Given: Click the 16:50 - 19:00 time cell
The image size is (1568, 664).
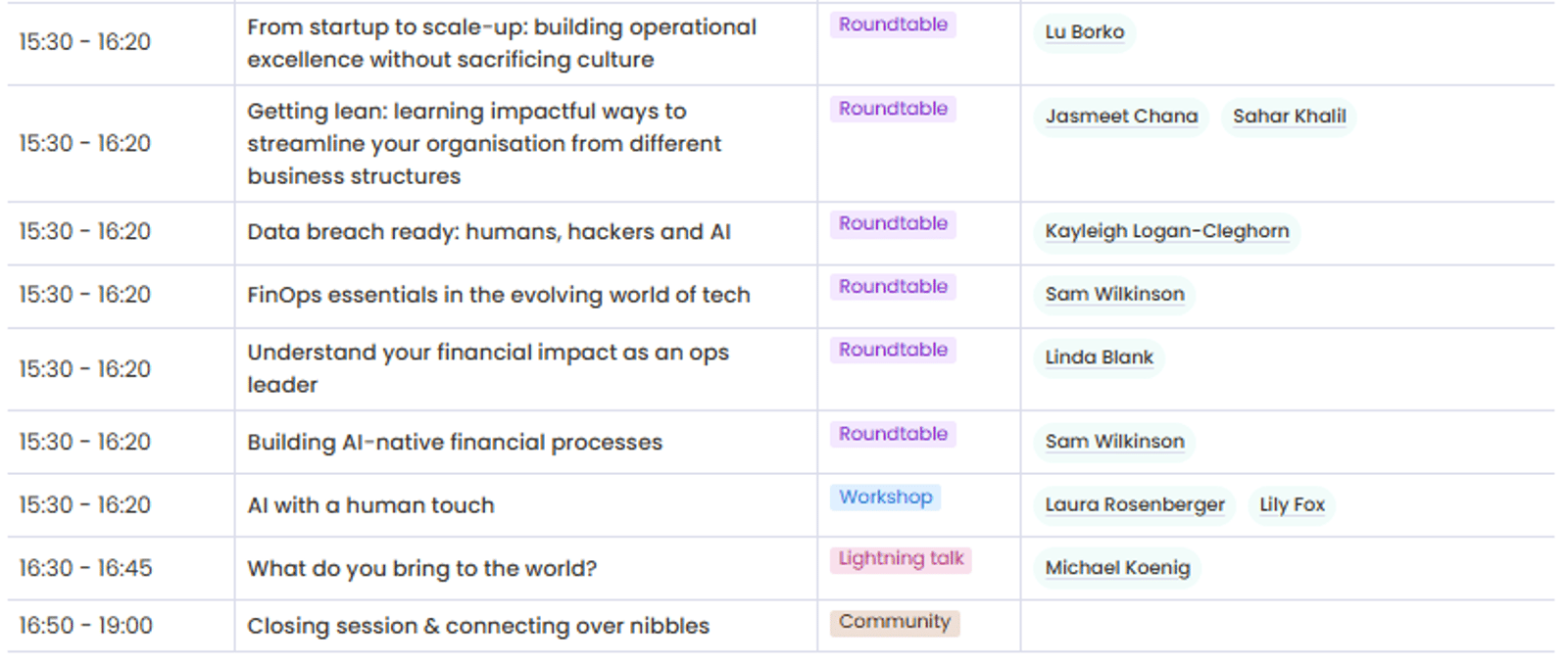Looking at the screenshot, I should pos(85,626).
